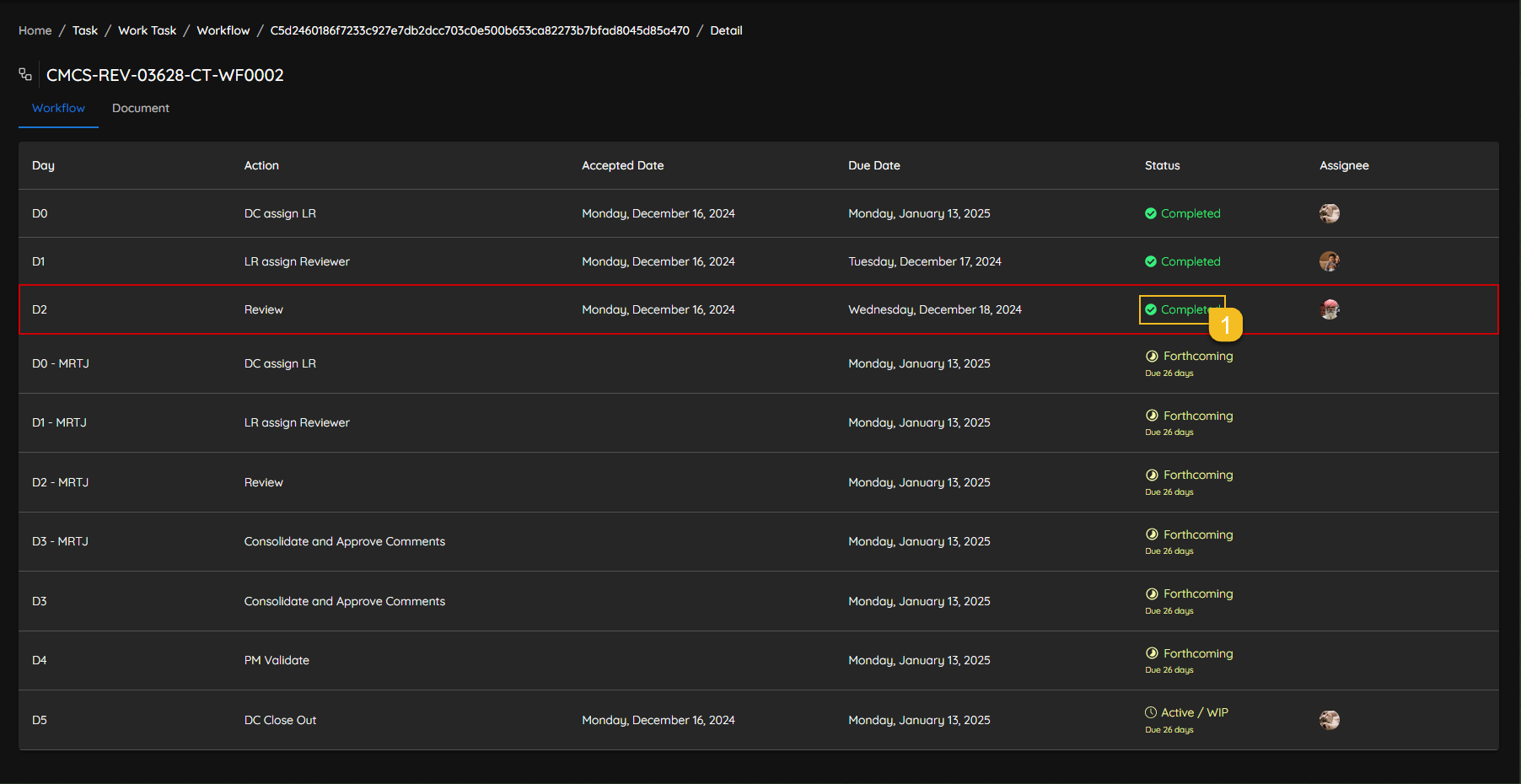Screen dimensions: 1521x784
Task: Go to Home in the breadcrumb
Action: click(x=35, y=30)
